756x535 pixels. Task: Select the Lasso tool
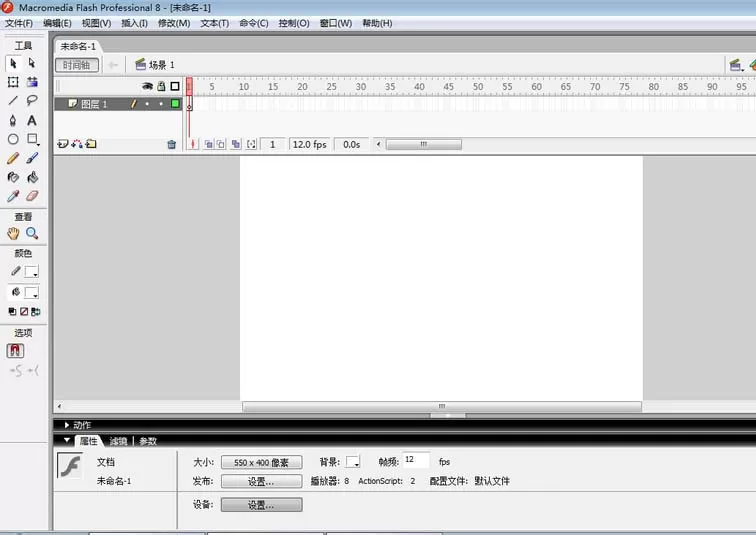tap(32, 101)
